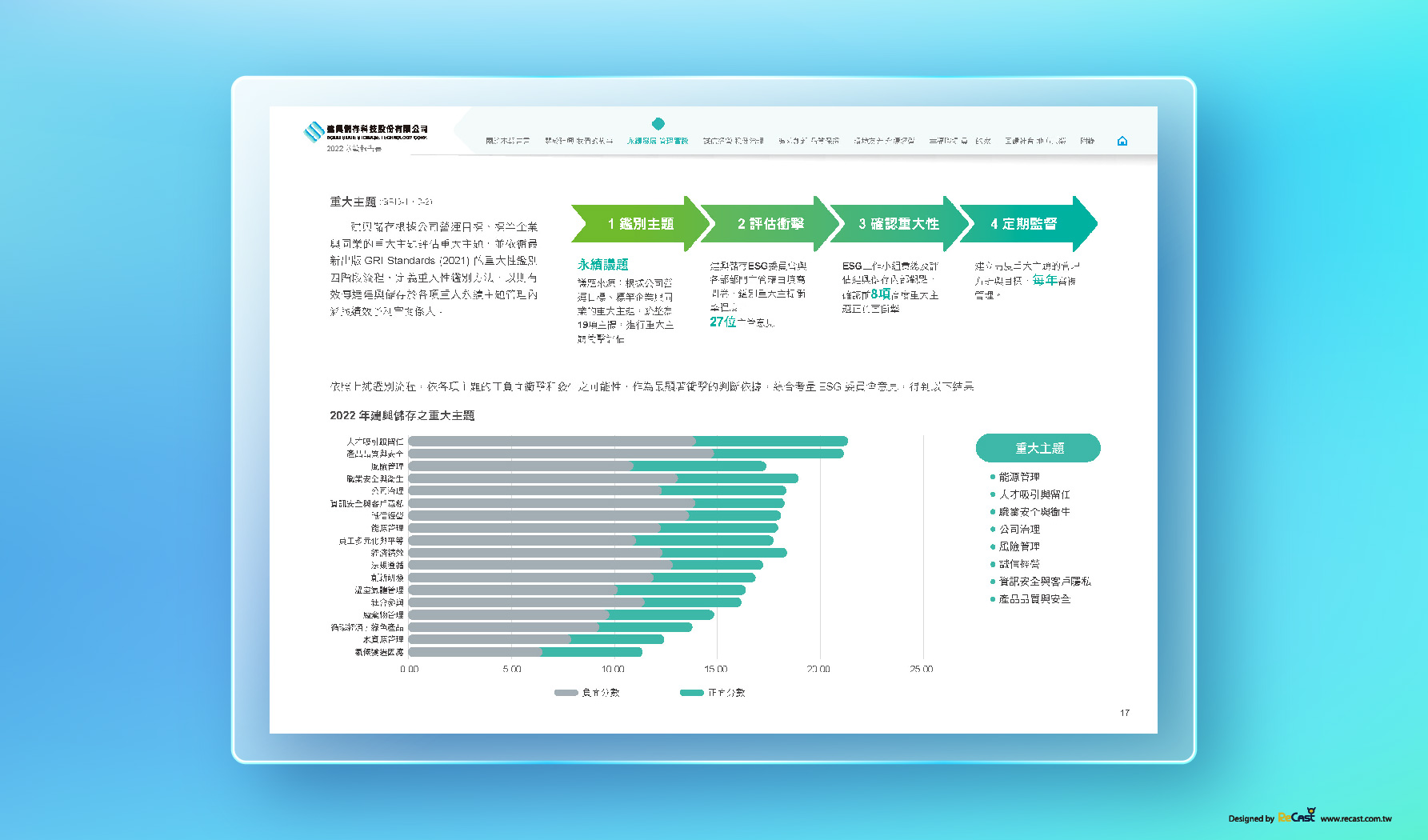The height and width of the screenshot is (840, 1428).
Task: Click the 資訊安全與客戶隱私 chart bar label
Action: tap(367, 503)
